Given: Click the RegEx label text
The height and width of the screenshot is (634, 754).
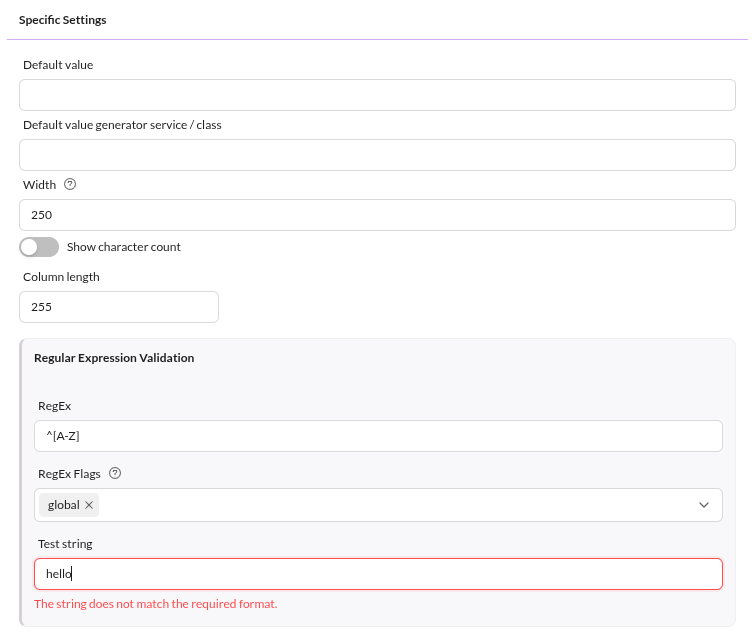Looking at the screenshot, I should [x=54, y=406].
